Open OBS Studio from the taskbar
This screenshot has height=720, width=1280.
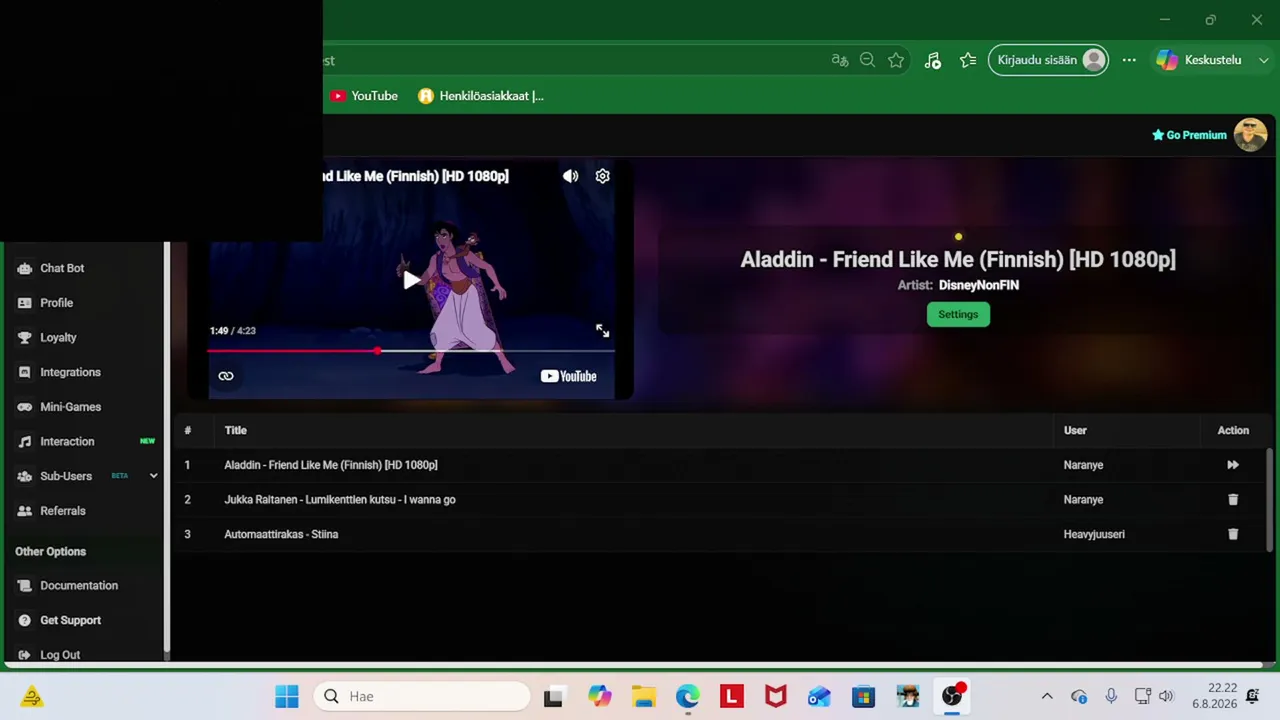click(x=952, y=696)
